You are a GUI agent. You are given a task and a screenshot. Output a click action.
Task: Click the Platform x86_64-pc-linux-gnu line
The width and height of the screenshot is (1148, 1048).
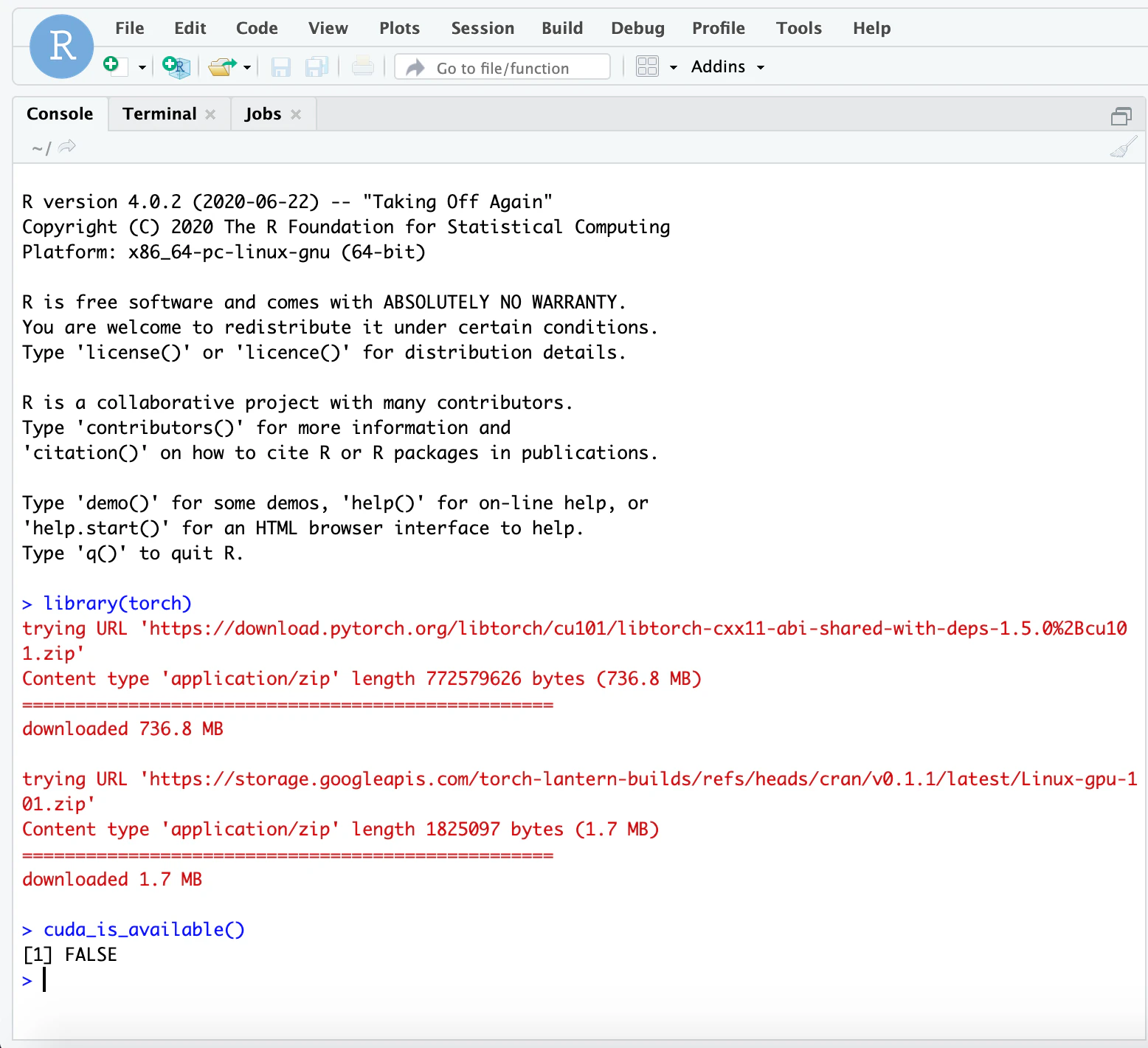(224, 252)
